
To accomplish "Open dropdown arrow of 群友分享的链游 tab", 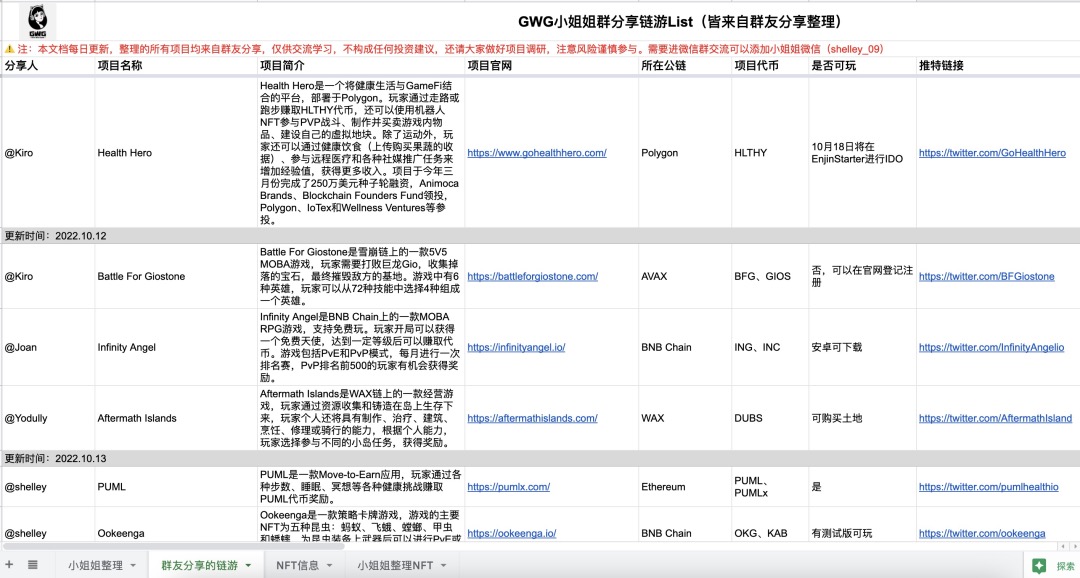I will tap(248, 566).
